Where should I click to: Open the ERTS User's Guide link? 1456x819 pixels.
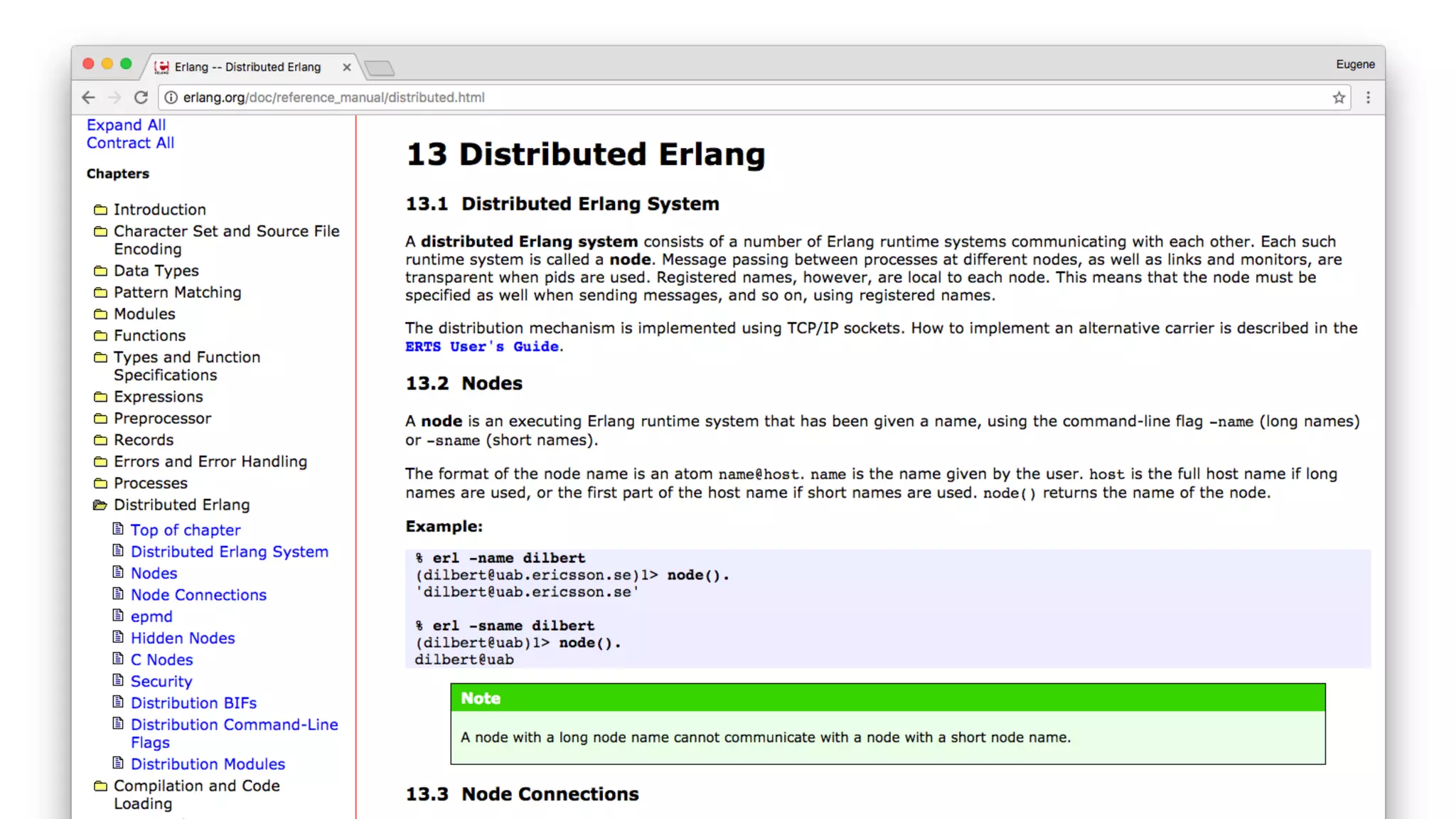(x=482, y=347)
